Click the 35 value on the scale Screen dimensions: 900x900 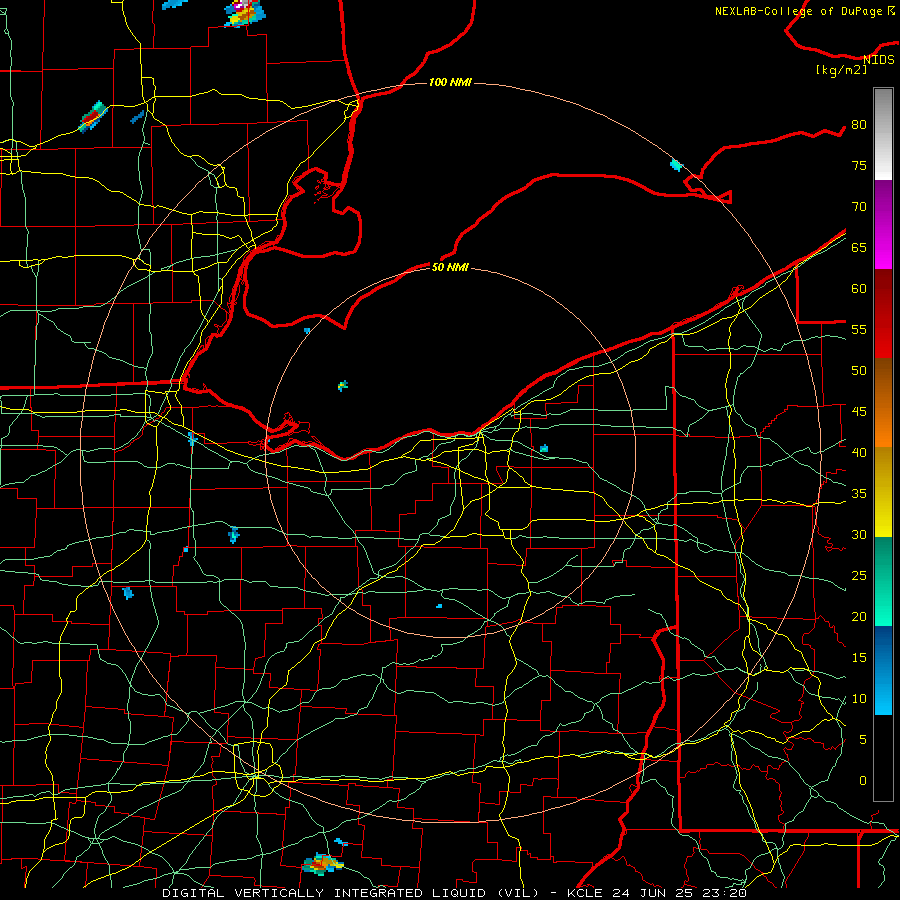pyautogui.click(x=859, y=494)
